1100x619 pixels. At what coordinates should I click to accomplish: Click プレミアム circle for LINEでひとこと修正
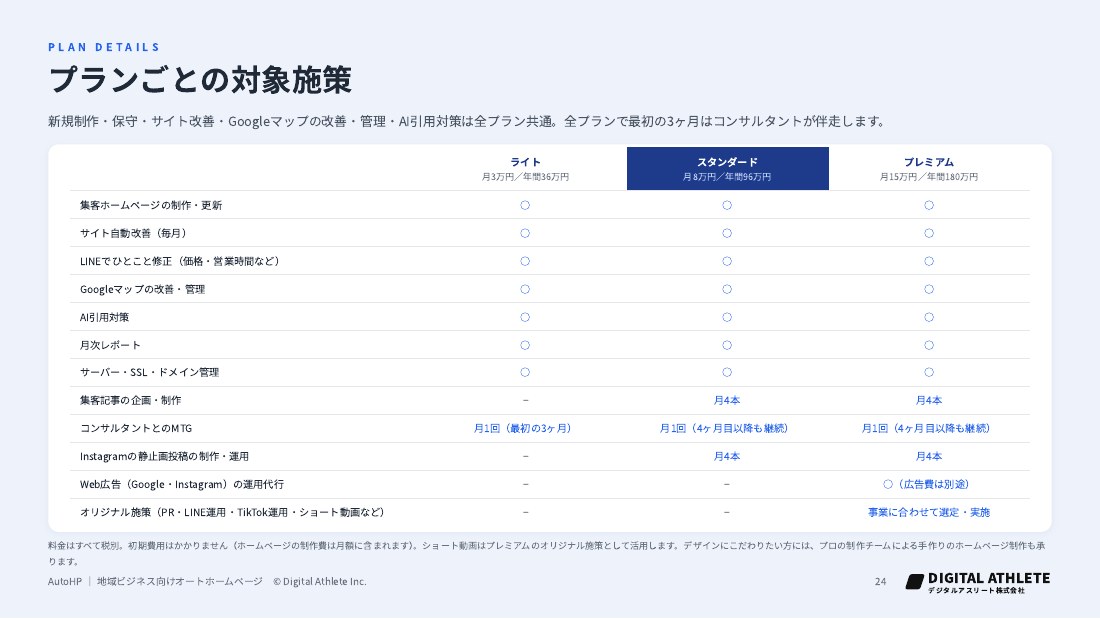929,261
